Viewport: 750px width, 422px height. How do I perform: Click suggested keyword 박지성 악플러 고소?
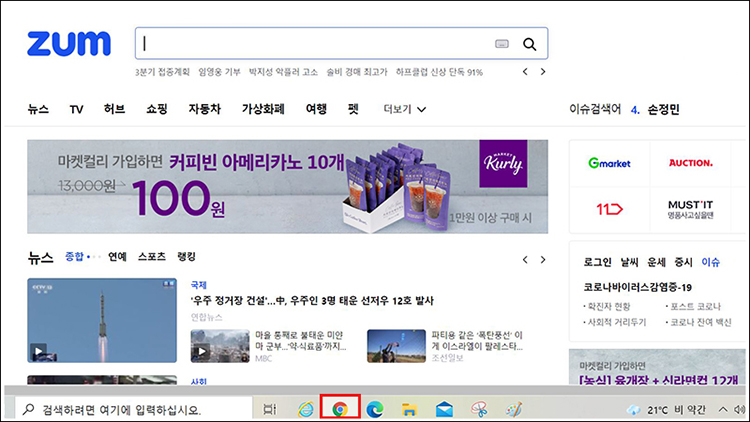283,72
